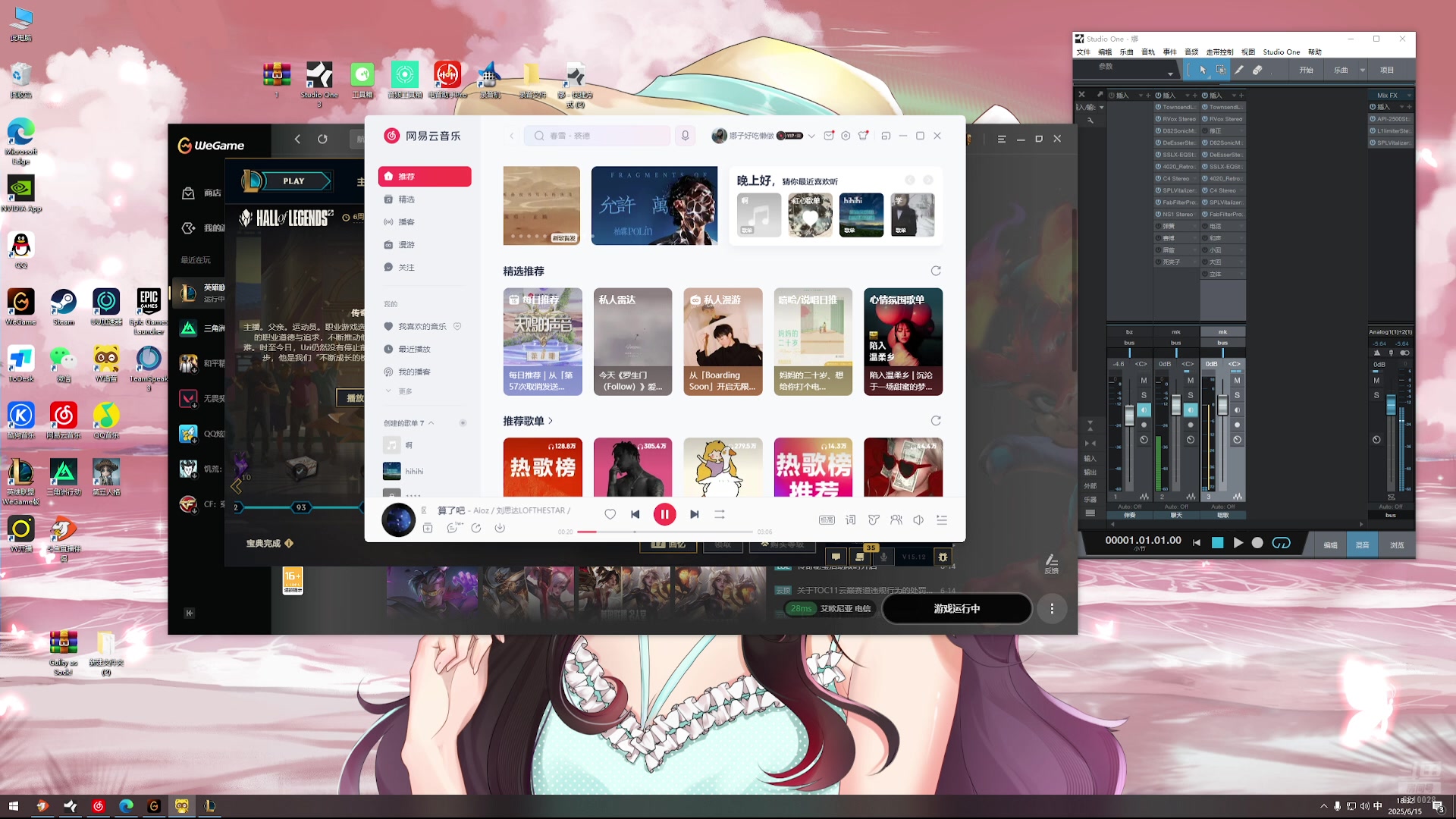Viewport: 1456px width, 819px height.
Task: Activate voice recognition microphone beside search
Action: pyautogui.click(x=685, y=136)
